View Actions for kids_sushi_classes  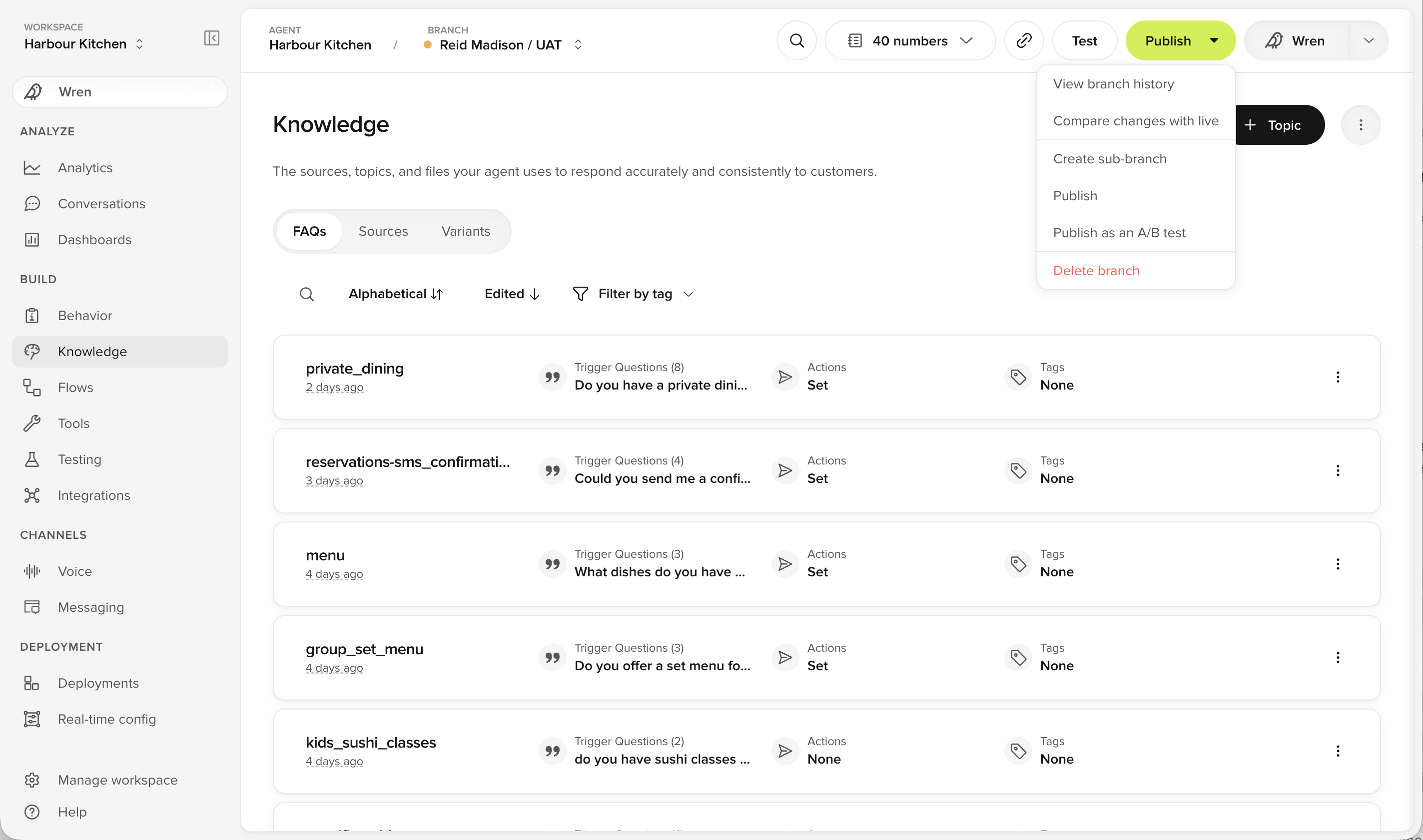click(x=810, y=751)
